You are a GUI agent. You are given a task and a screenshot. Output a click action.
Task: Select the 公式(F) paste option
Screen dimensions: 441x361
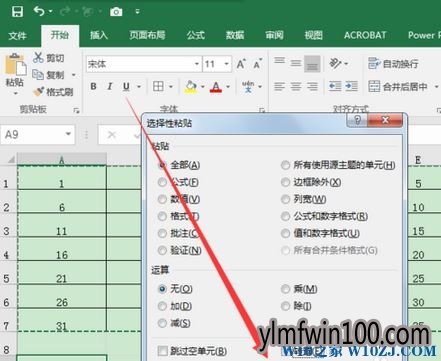pyautogui.click(x=179, y=182)
